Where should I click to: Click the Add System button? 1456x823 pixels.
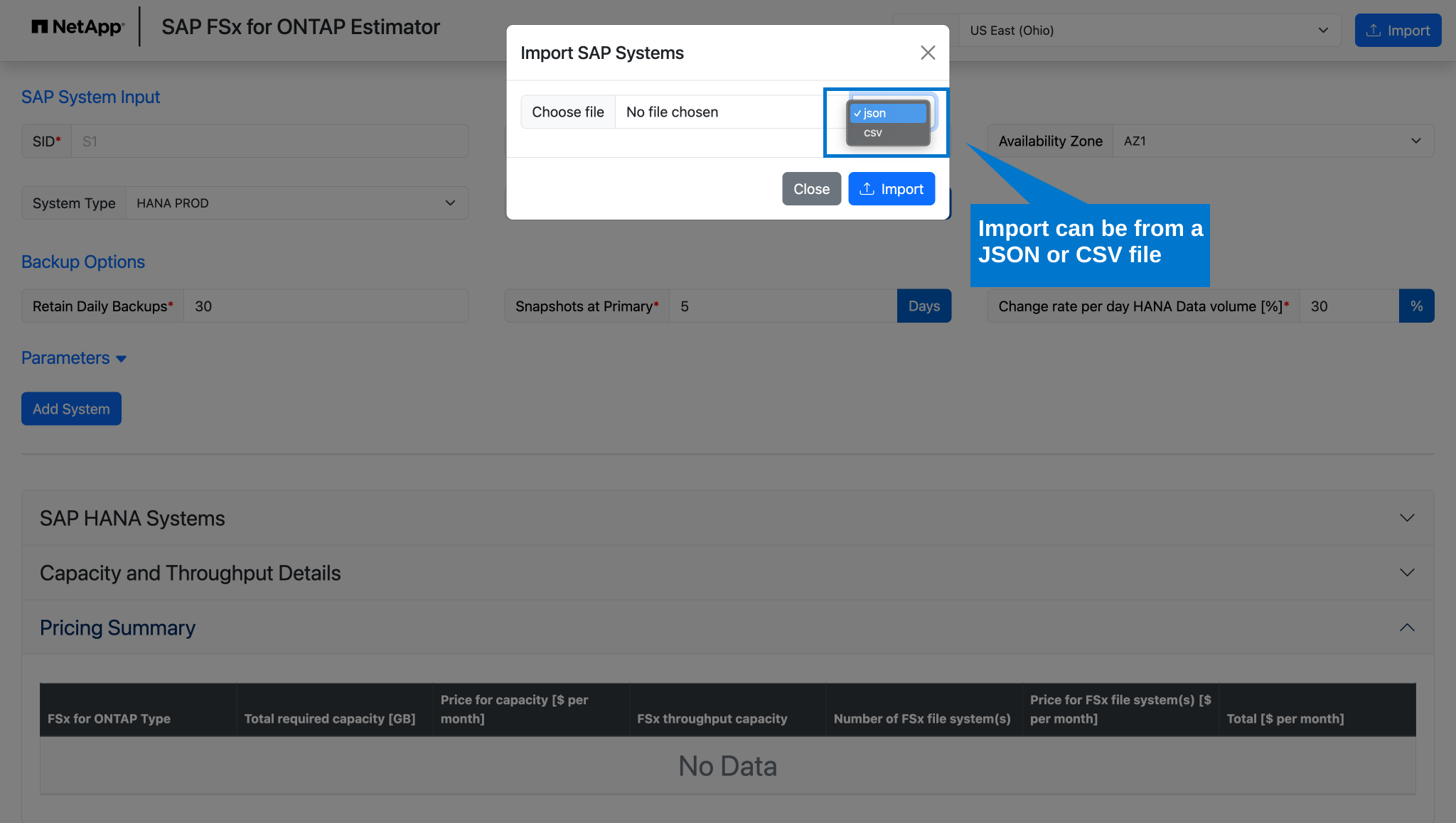[x=71, y=409]
